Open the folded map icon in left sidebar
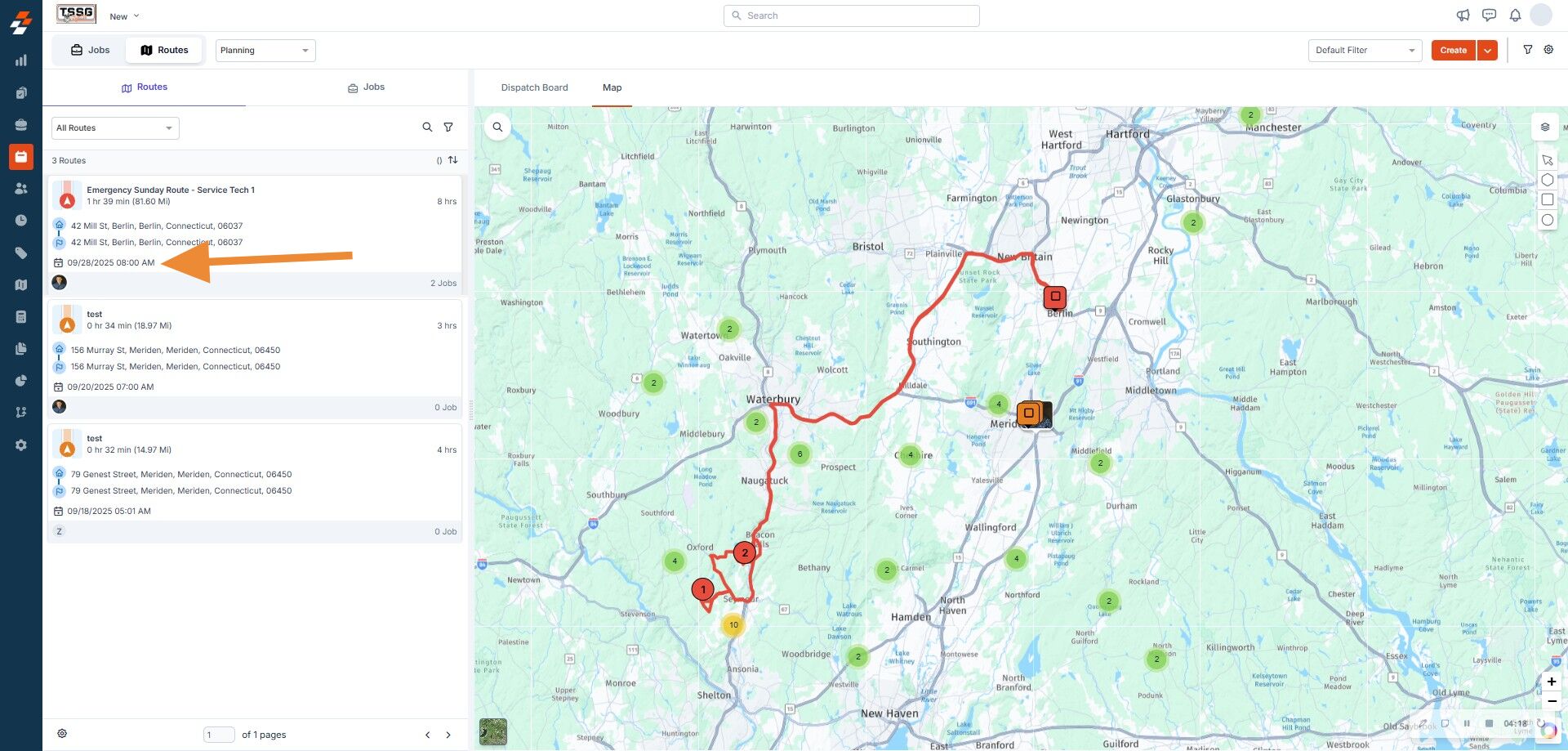 coord(21,284)
